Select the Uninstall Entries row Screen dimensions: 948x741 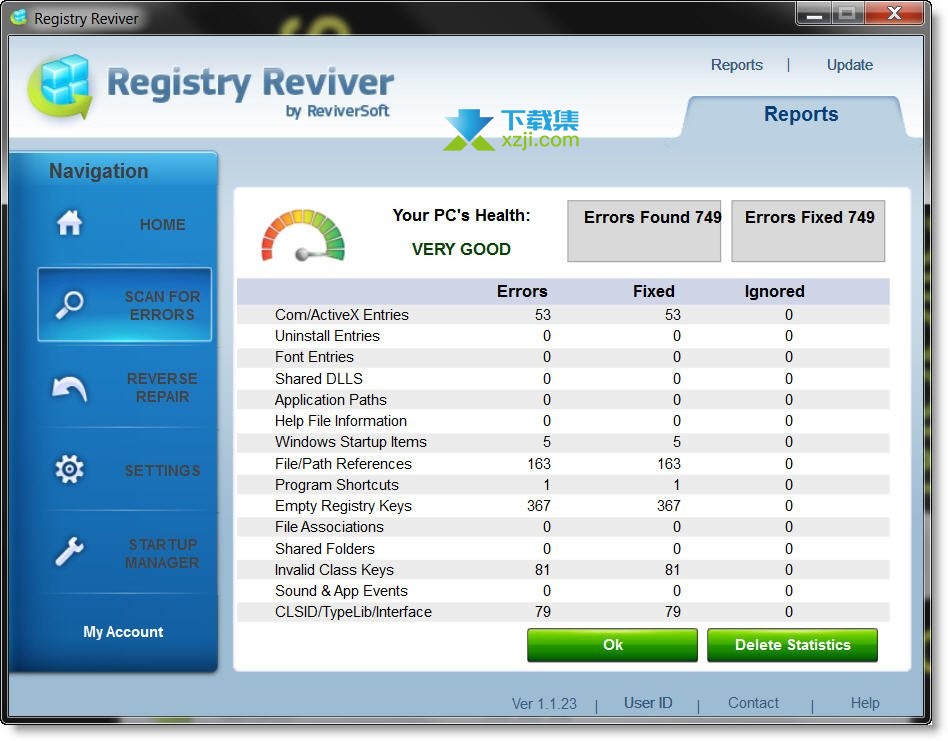pyautogui.click(x=563, y=336)
